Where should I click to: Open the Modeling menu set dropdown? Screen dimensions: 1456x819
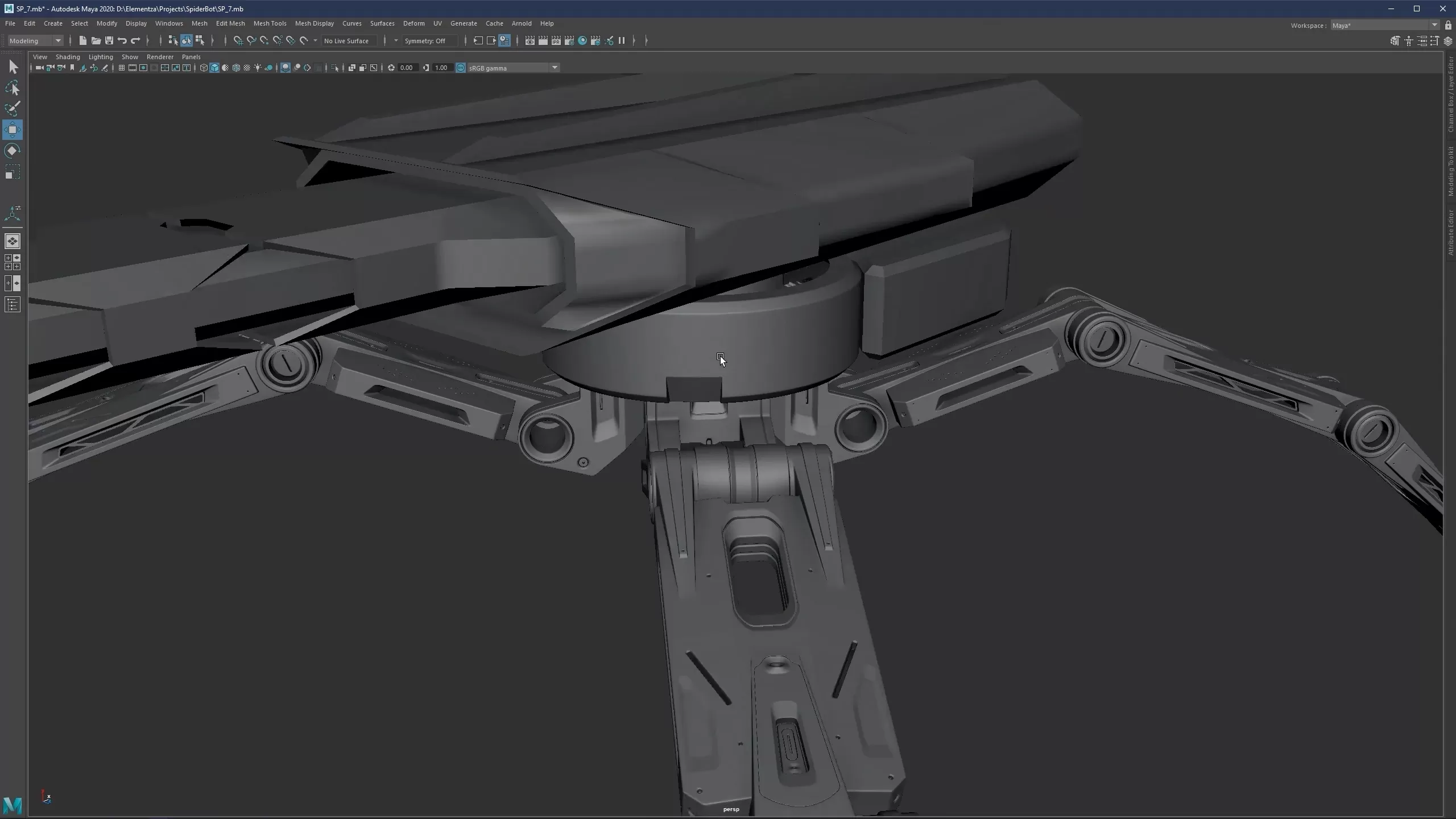35,40
